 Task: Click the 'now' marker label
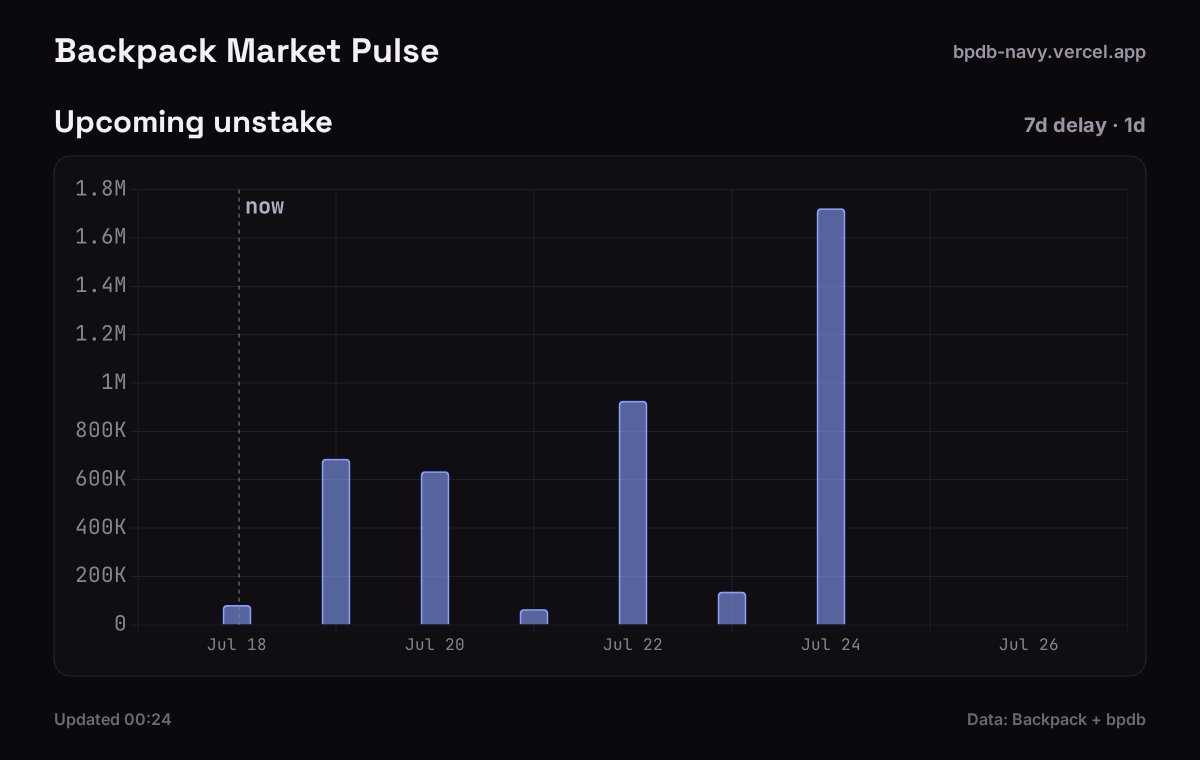pos(265,207)
